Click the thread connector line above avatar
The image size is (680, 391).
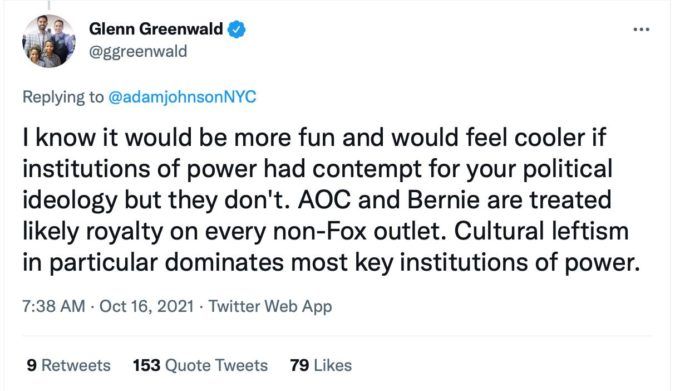[x=48, y=4]
